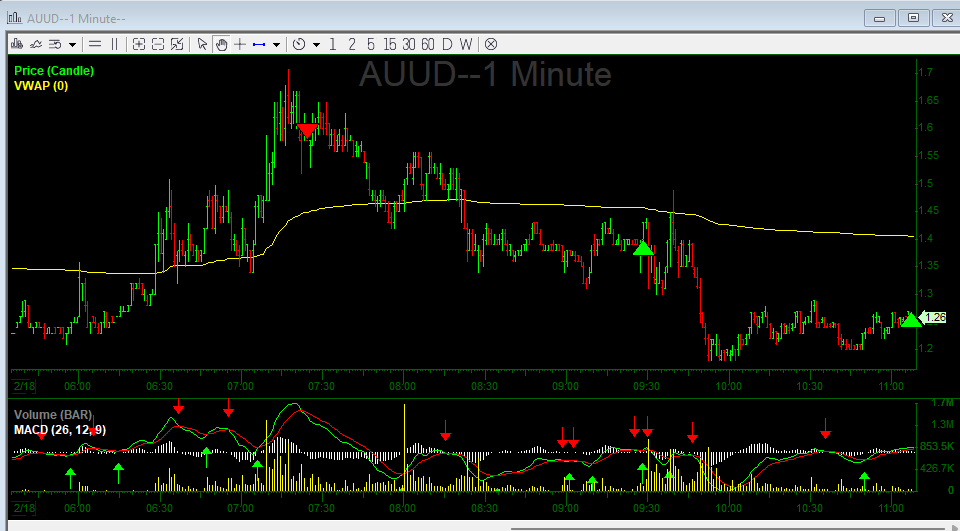Click the VWAP (0) legend label
Viewport: 960px width, 531px height.
coord(41,86)
